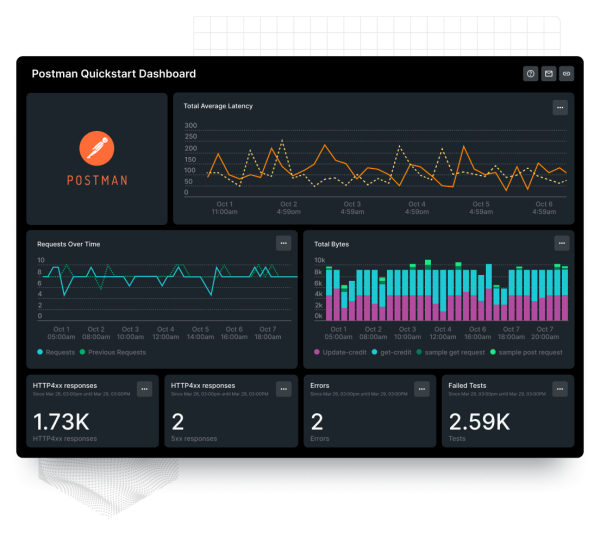Click the 1.73K value
Image resolution: width=600 pixels, height=538 pixels.
61,422
